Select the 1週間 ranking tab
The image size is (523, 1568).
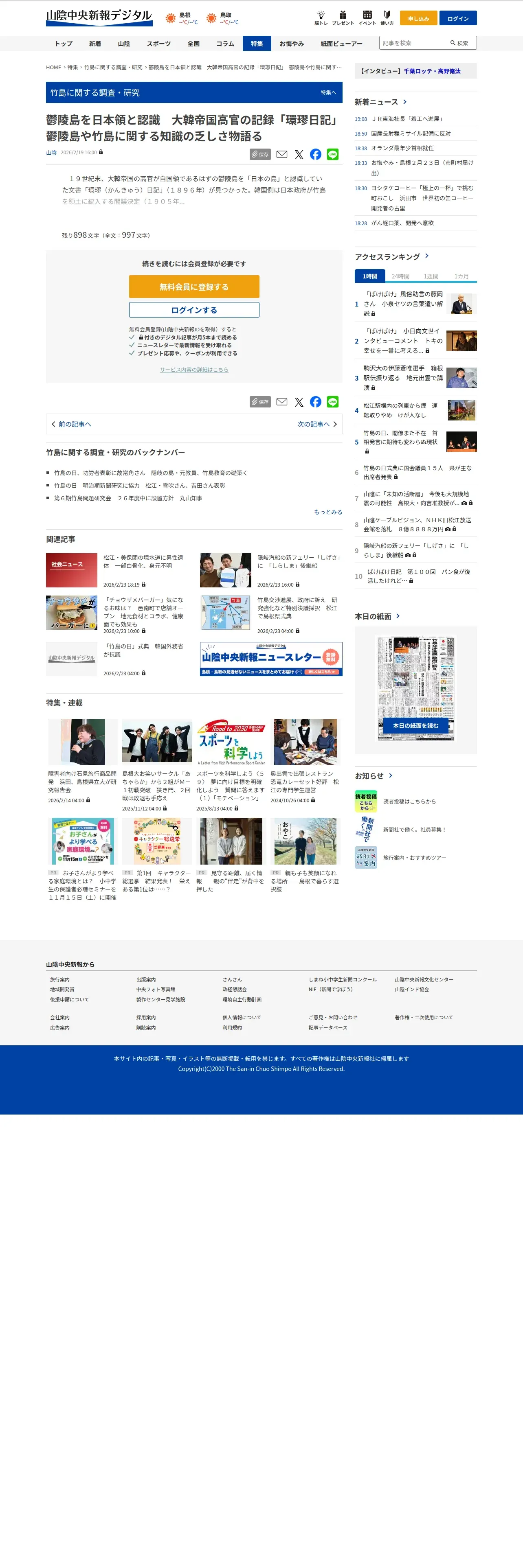[x=431, y=276]
